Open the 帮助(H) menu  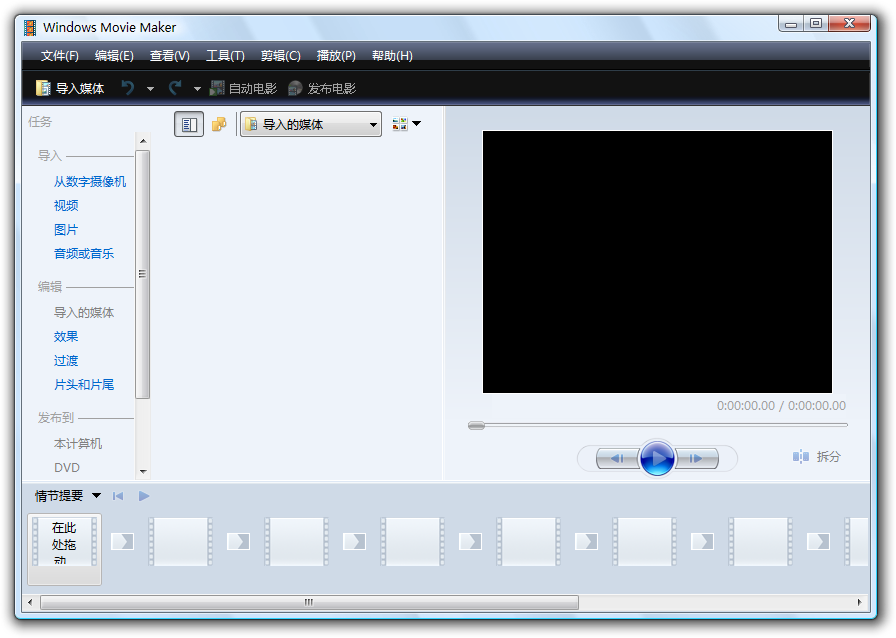coord(392,55)
